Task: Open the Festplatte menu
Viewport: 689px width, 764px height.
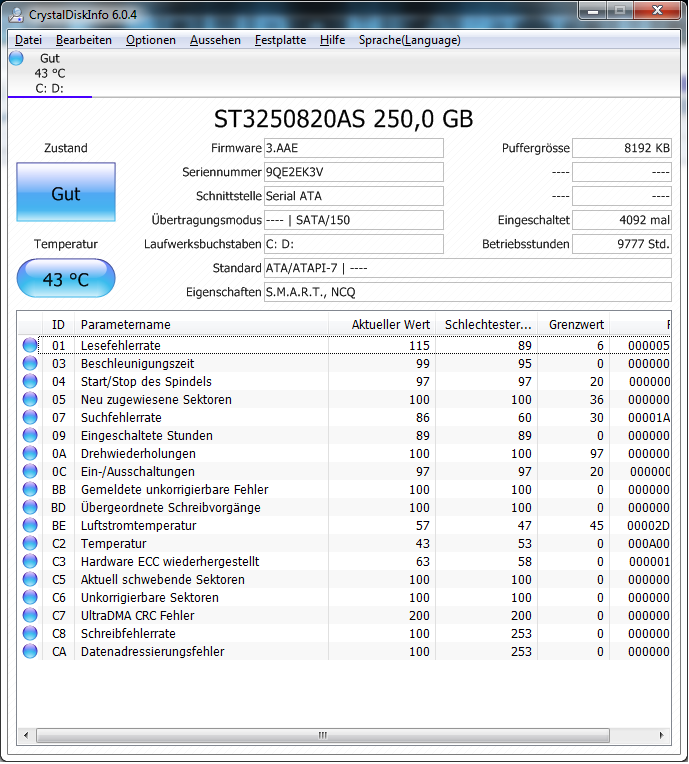Action: coord(281,40)
